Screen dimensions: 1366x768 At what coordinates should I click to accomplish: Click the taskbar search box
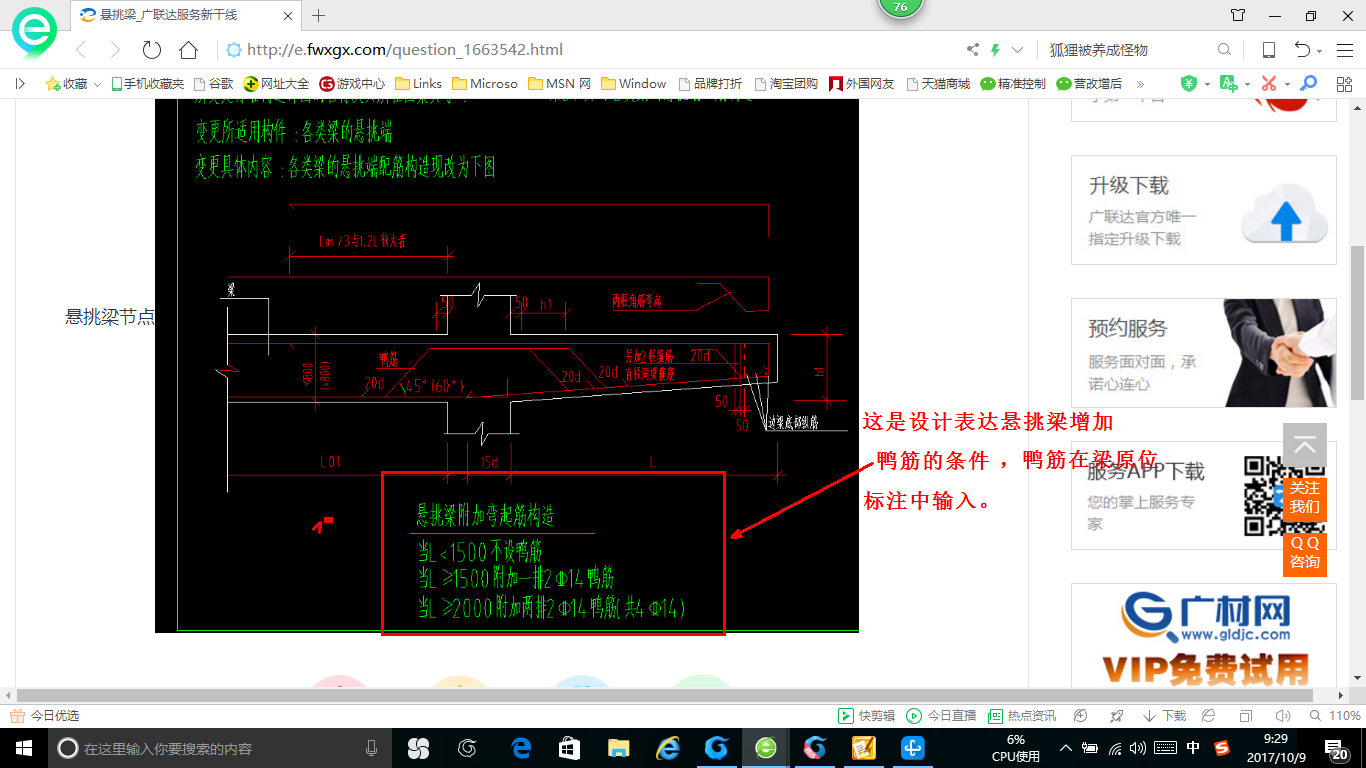pyautogui.click(x=218, y=748)
